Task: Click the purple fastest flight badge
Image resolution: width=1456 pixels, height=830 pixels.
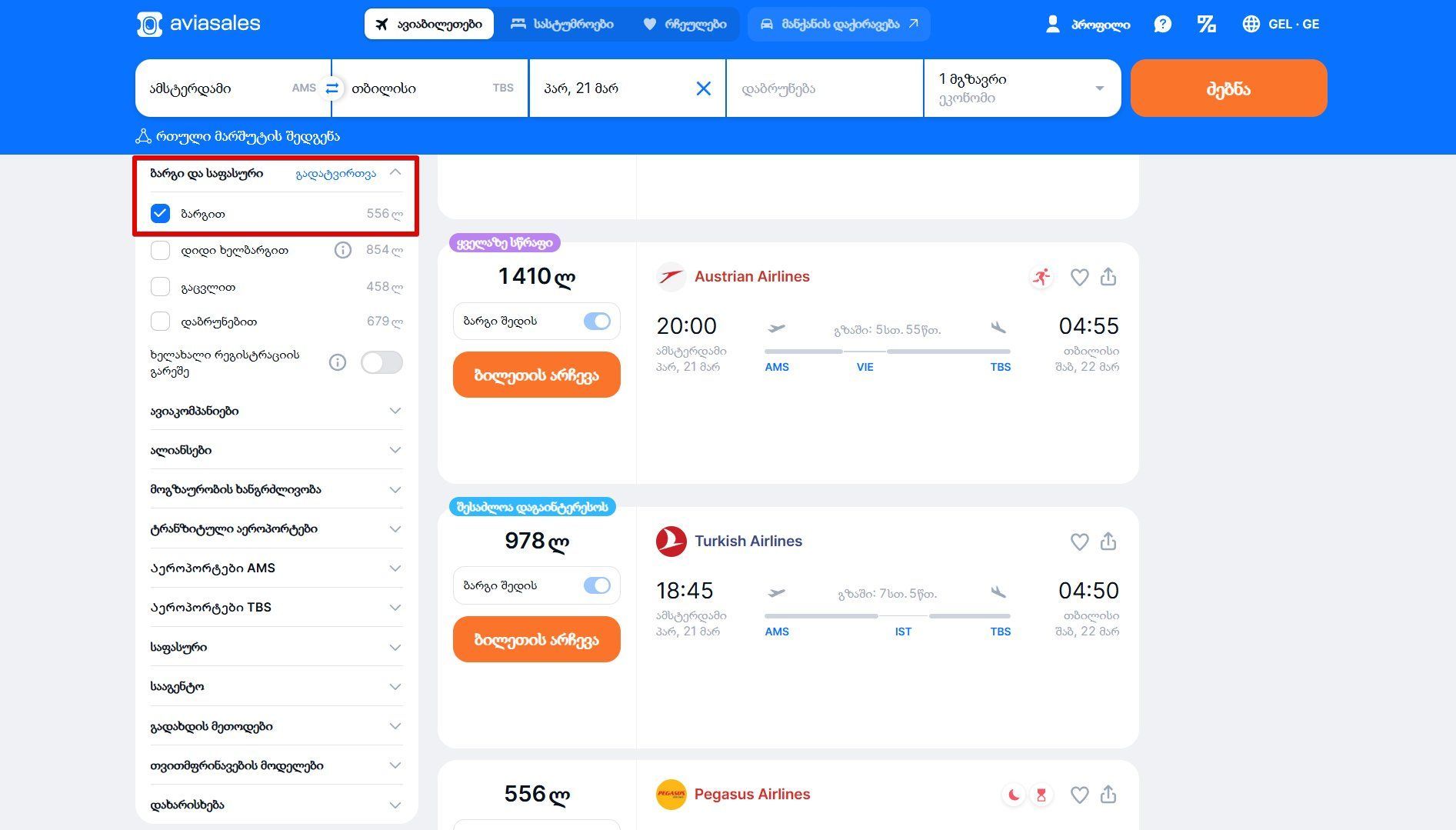Action: (505, 243)
